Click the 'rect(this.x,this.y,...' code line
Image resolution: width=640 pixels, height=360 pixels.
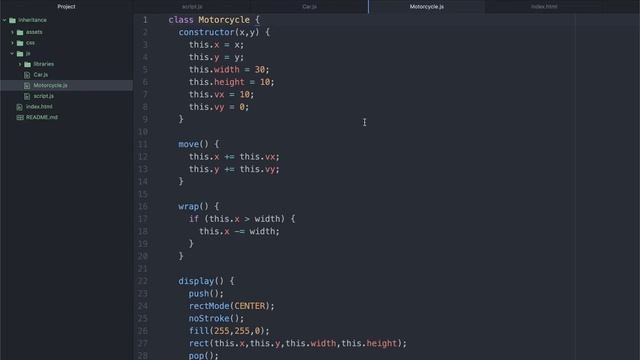point(298,344)
